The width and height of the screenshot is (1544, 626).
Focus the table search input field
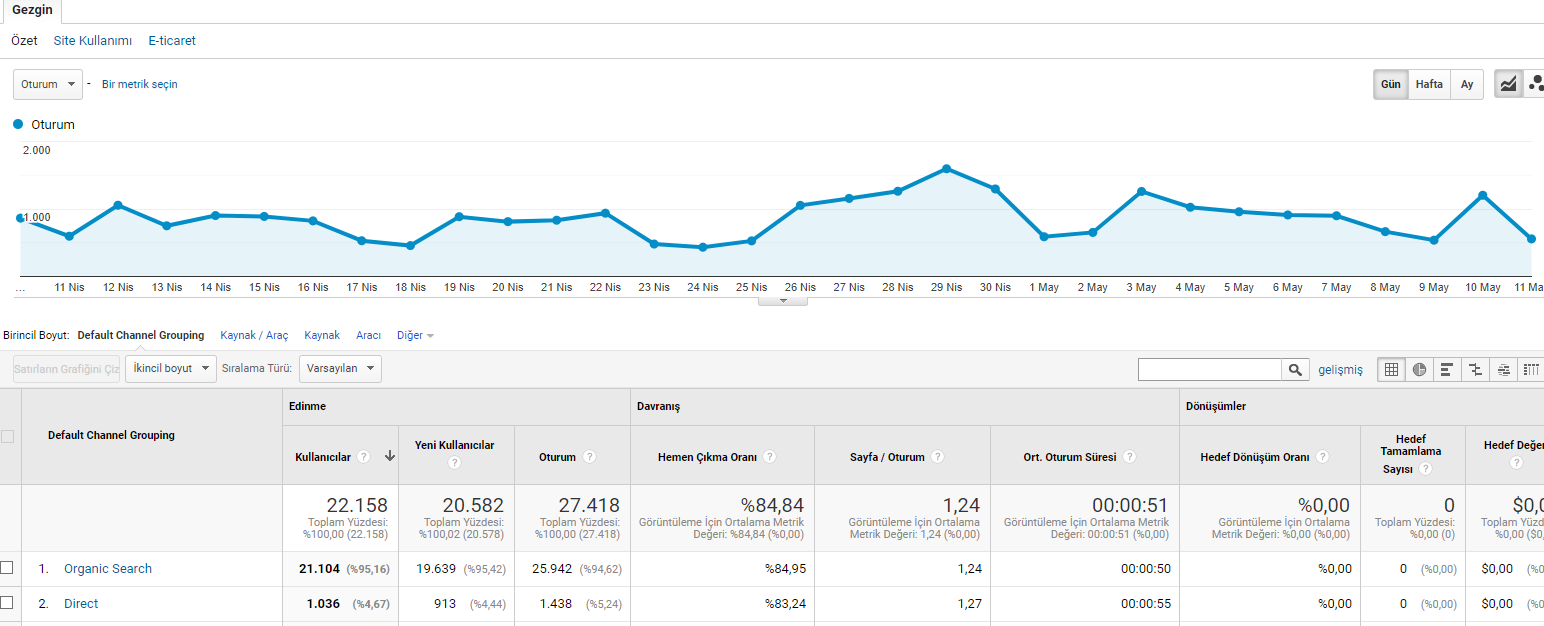[x=1210, y=370]
